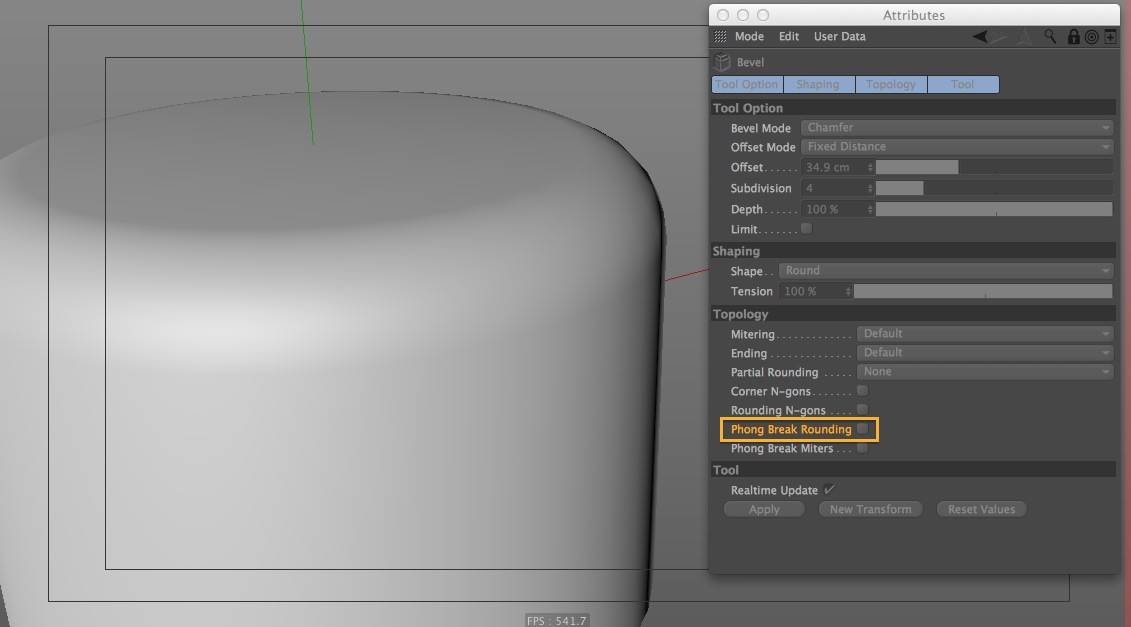Open the Shape dropdown showing Round

pos(946,271)
